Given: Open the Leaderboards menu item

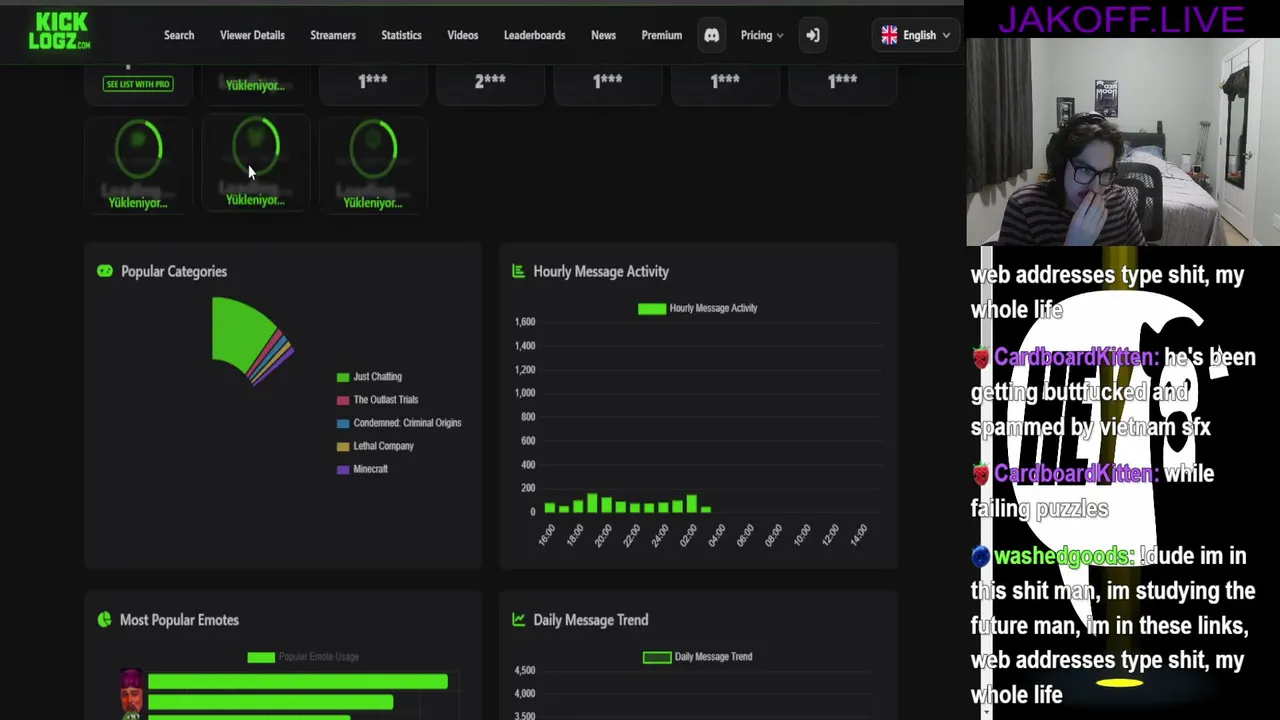Looking at the screenshot, I should (x=534, y=35).
